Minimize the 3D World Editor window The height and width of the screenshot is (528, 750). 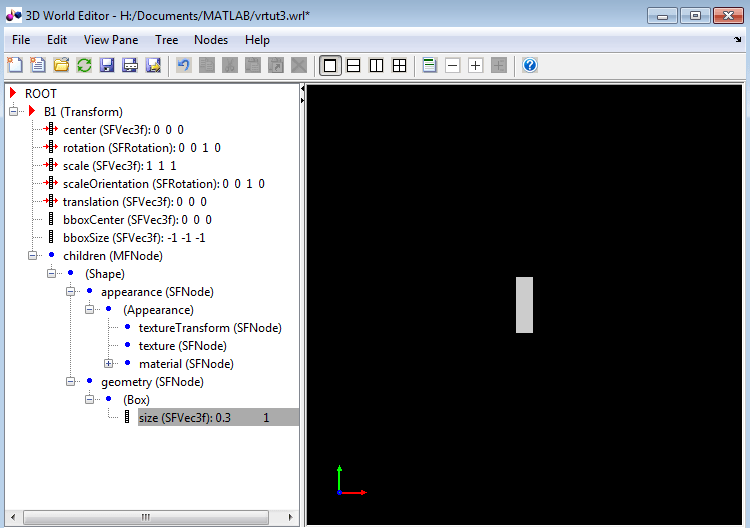pyautogui.click(x=662, y=16)
